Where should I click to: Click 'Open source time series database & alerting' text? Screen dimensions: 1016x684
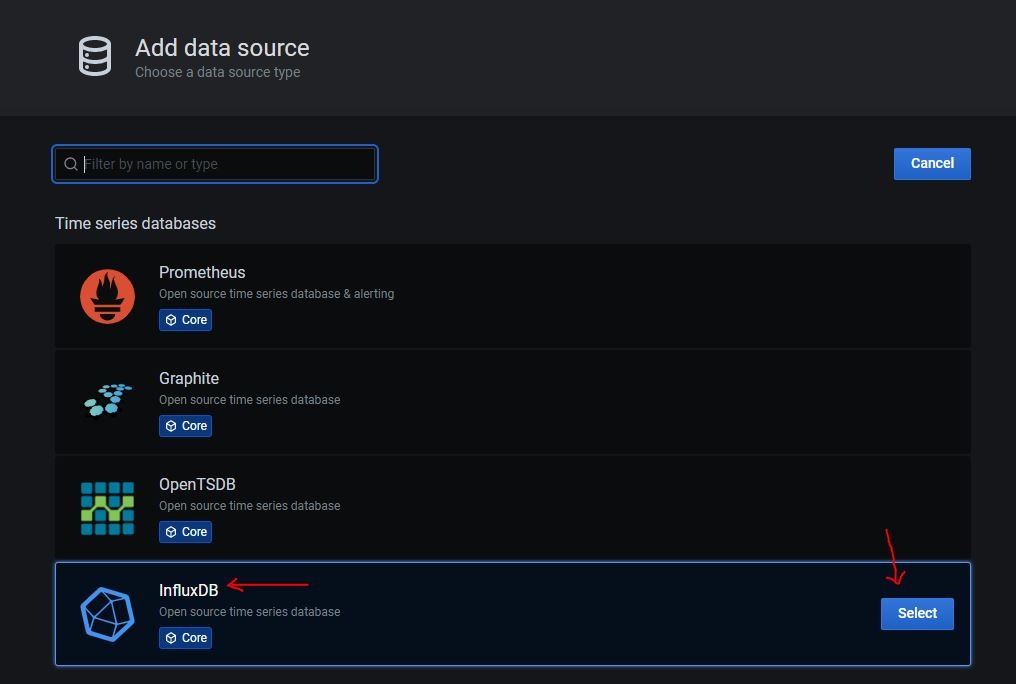(277, 293)
